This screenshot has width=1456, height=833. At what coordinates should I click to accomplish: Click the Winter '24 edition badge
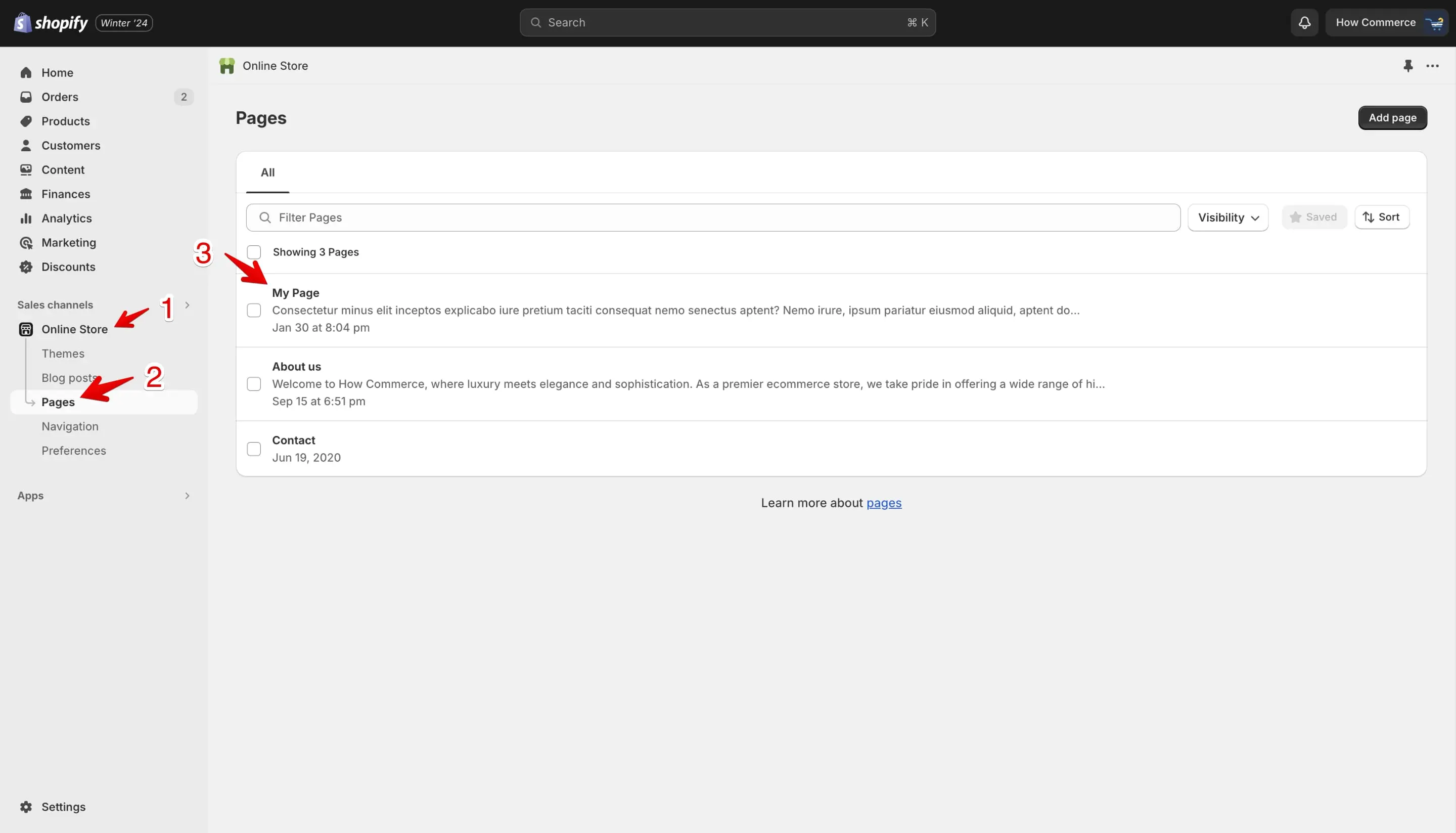coord(124,23)
